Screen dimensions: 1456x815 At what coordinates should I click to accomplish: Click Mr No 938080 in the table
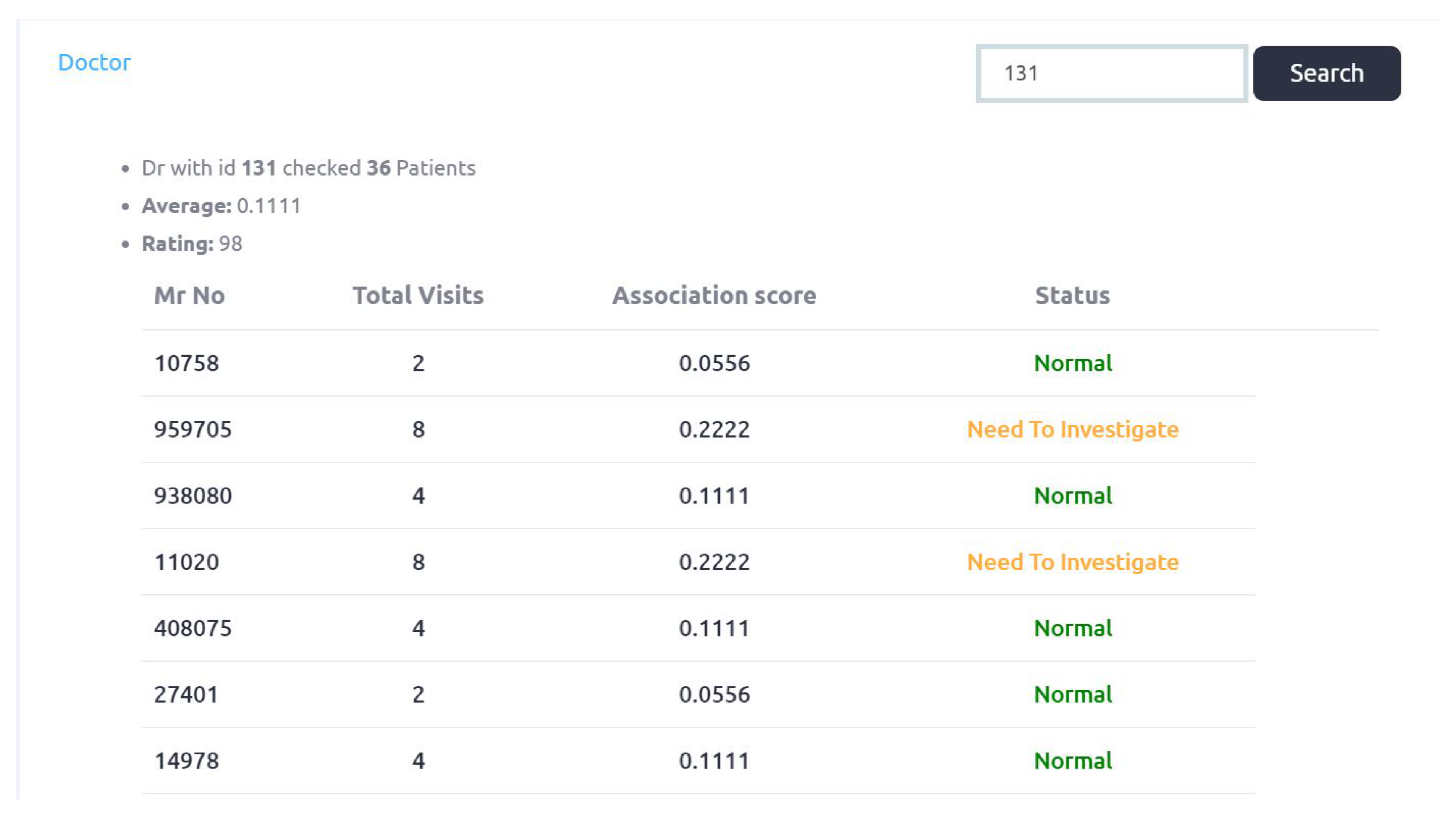click(x=193, y=496)
